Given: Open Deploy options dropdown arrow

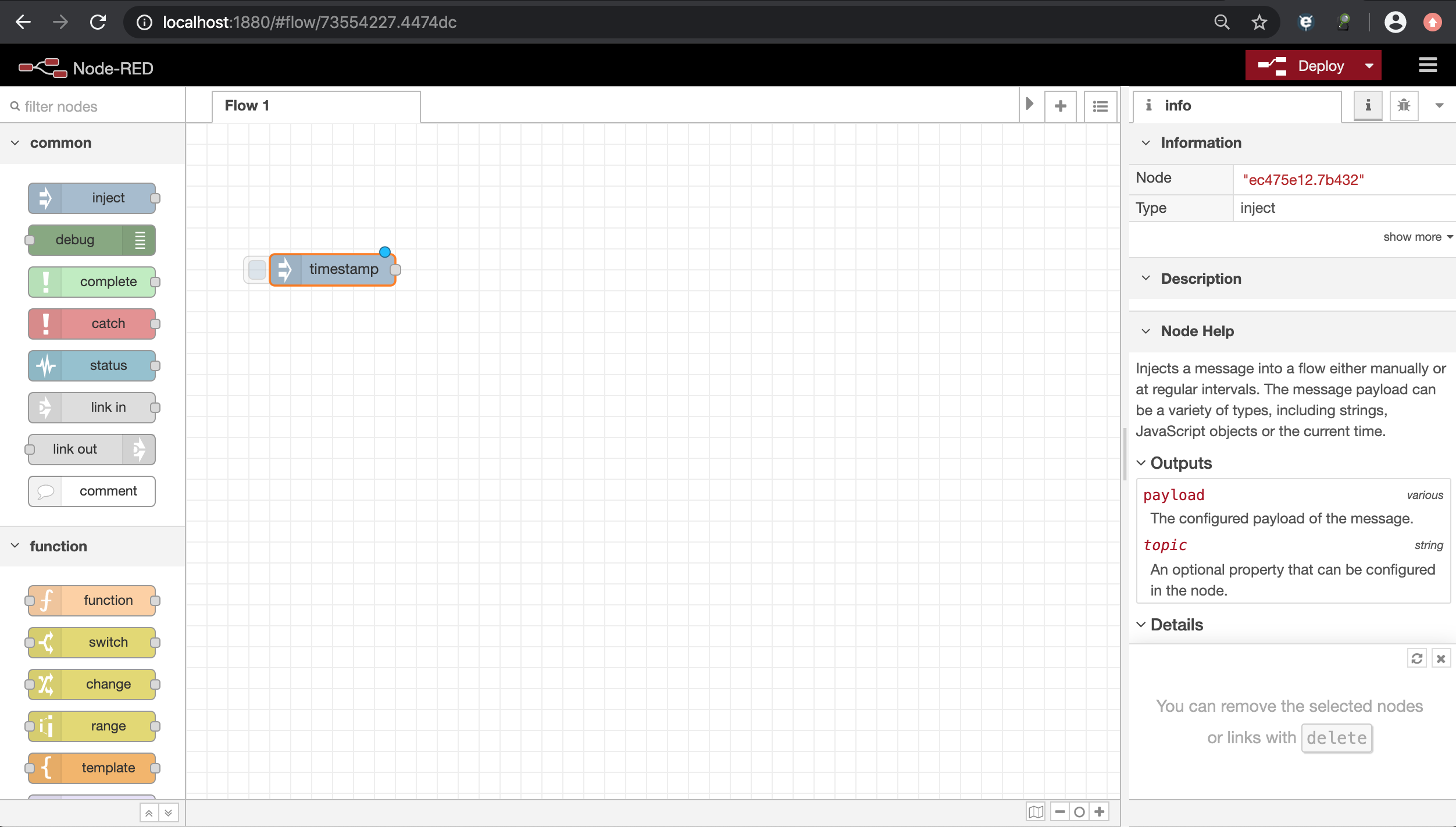Looking at the screenshot, I should [1369, 66].
